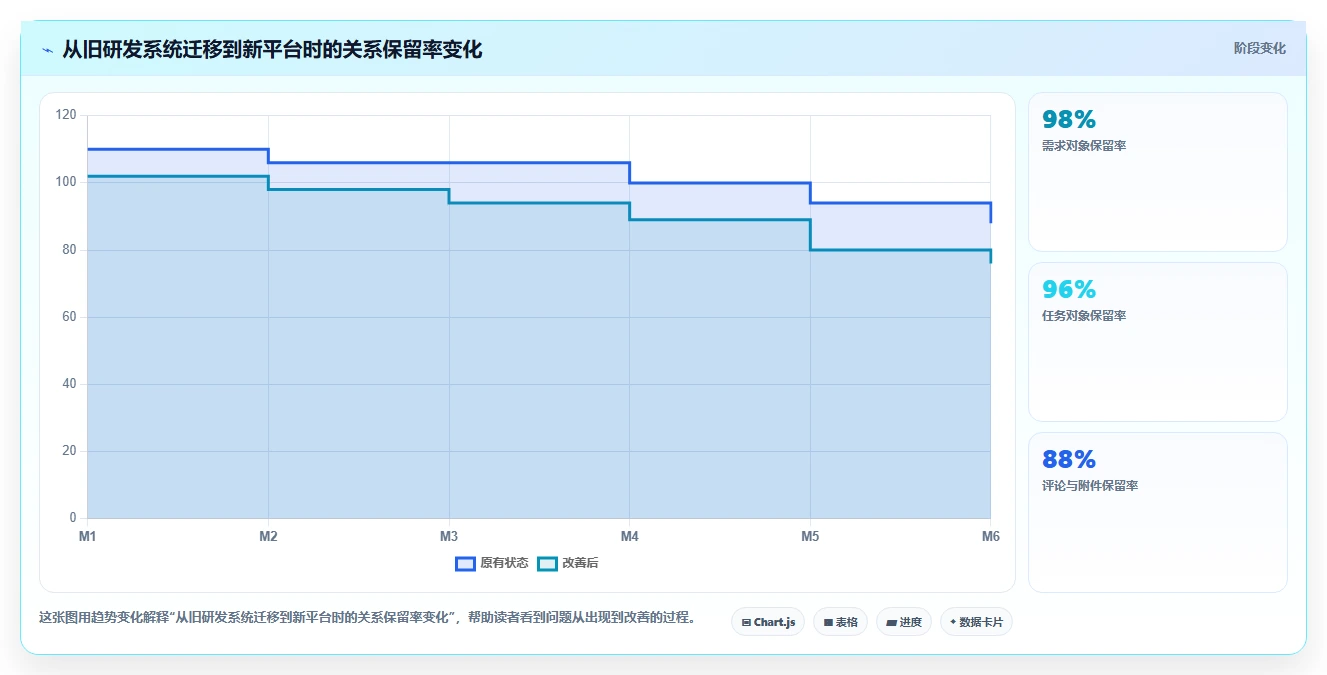Click the M4 axis label

(629, 537)
